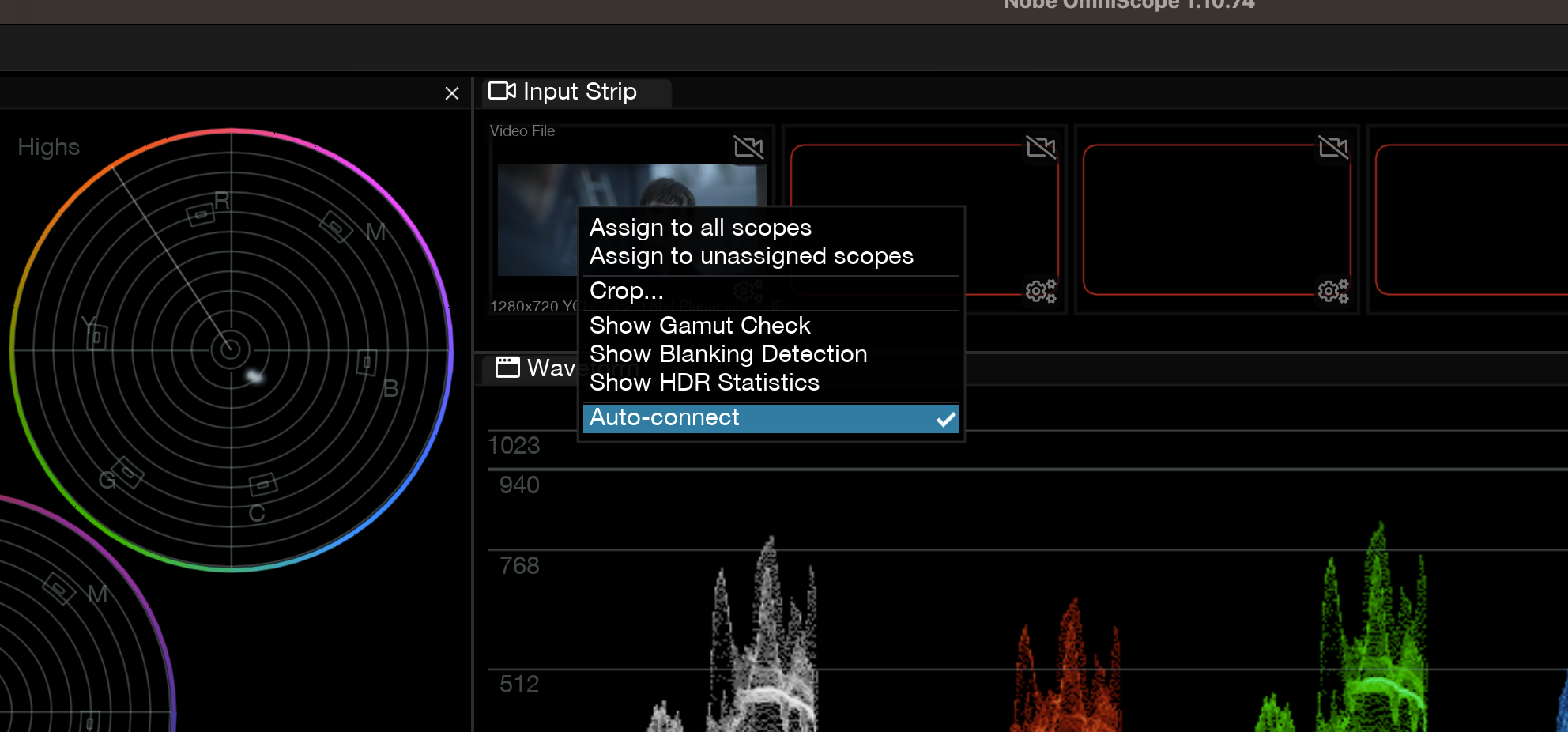
Task: Click the Highs vectorscope label
Action: 49,147
